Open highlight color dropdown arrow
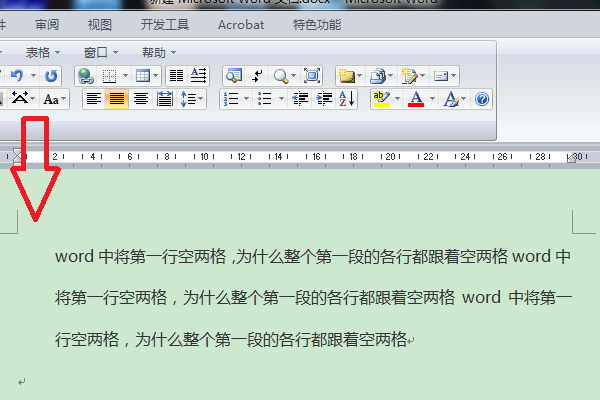Viewport: 600px width, 400px height. coord(397,99)
